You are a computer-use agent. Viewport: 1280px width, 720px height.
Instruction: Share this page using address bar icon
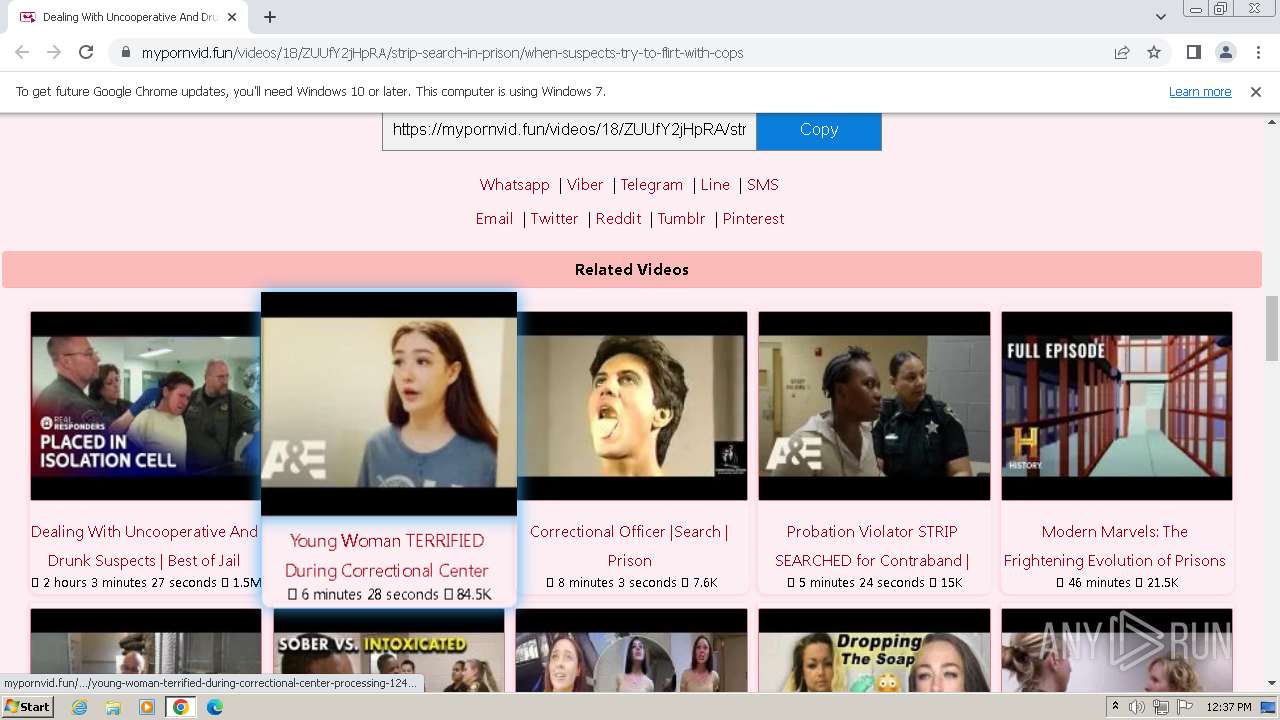click(x=1122, y=53)
